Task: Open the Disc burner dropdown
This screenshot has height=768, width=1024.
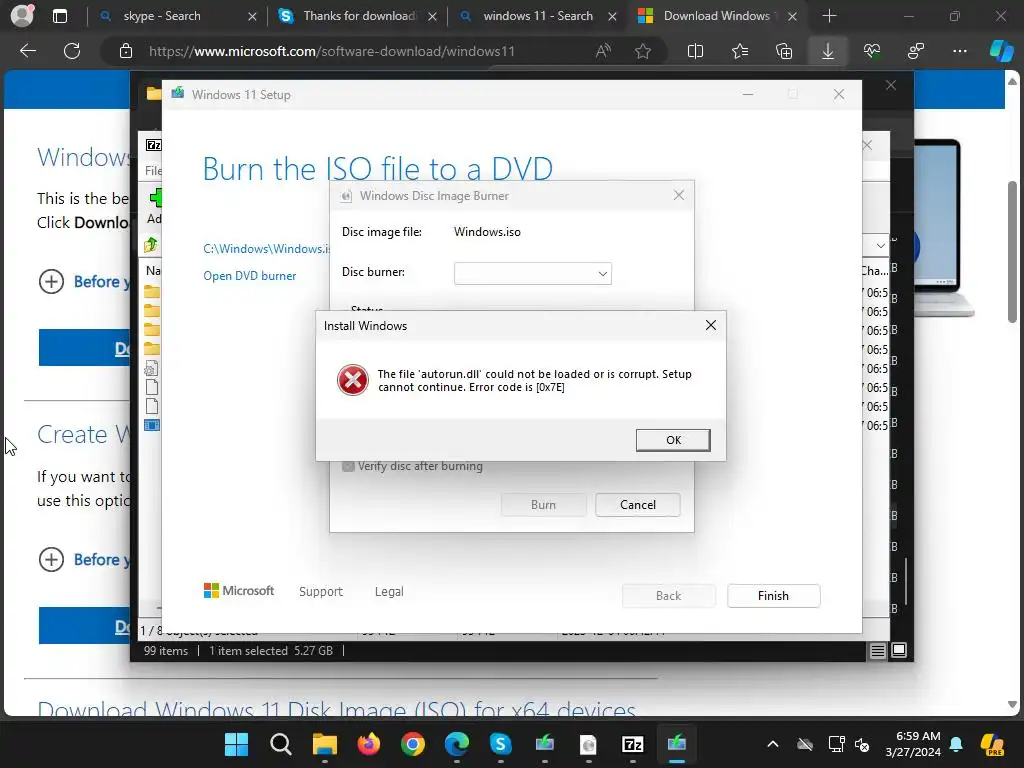Action: [532, 274]
